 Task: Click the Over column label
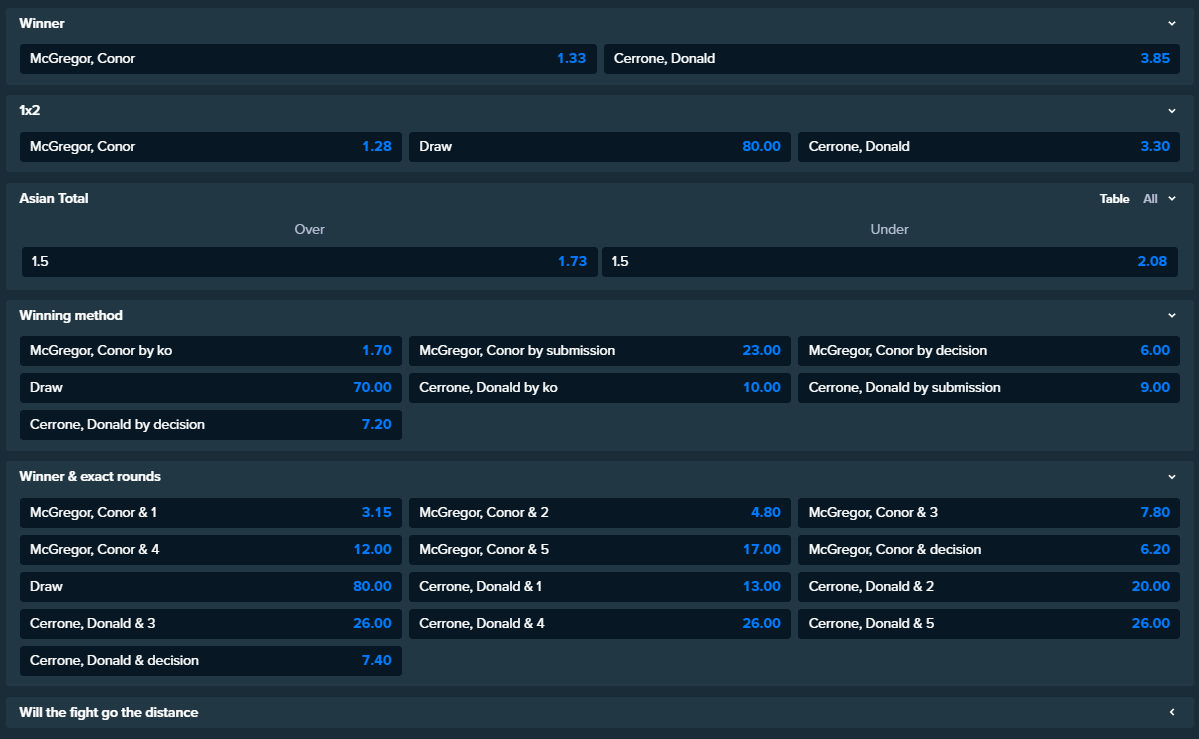click(310, 230)
